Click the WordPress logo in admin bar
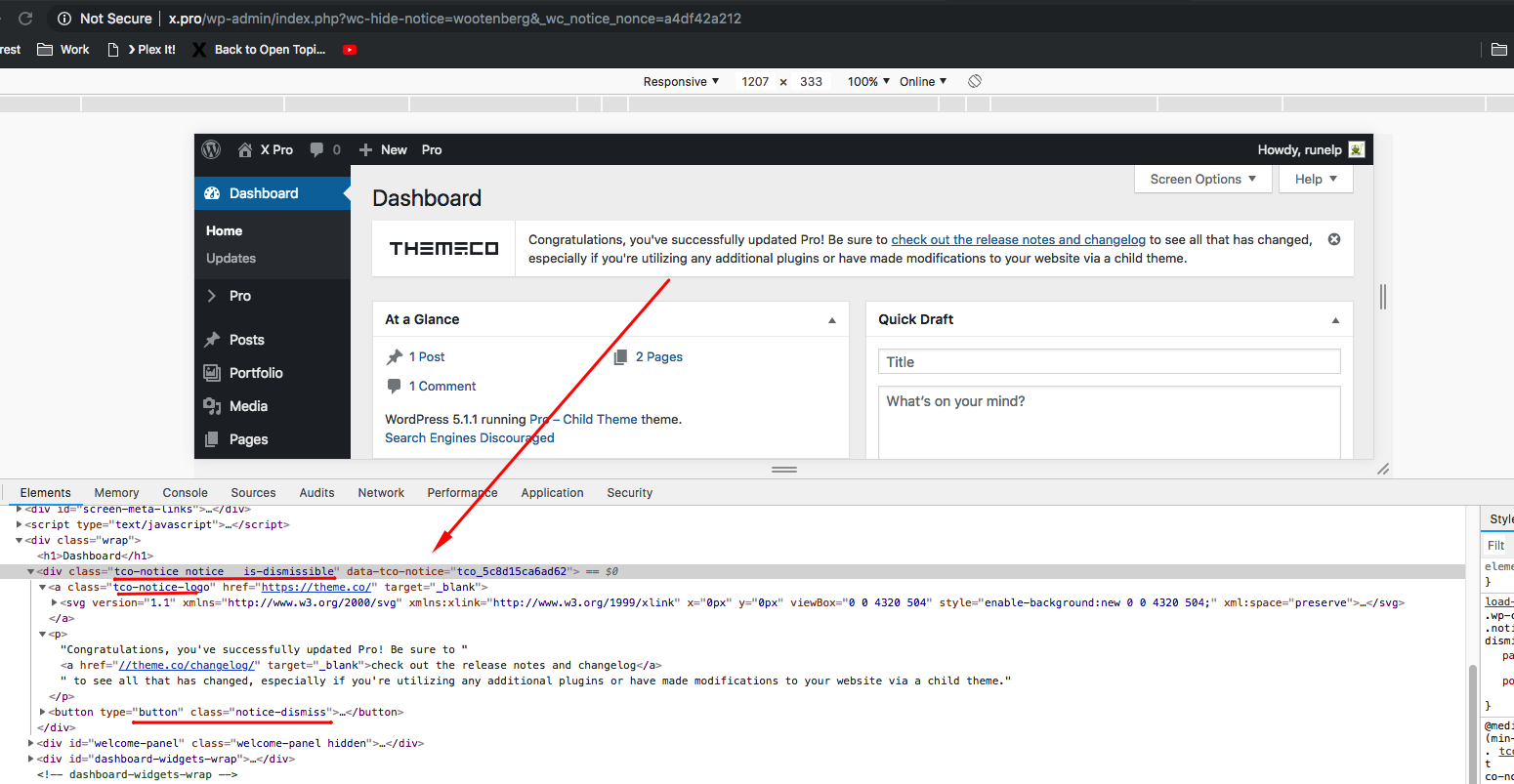Image resolution: width=1514 pixels, height=784 pixels. [211, 149]
